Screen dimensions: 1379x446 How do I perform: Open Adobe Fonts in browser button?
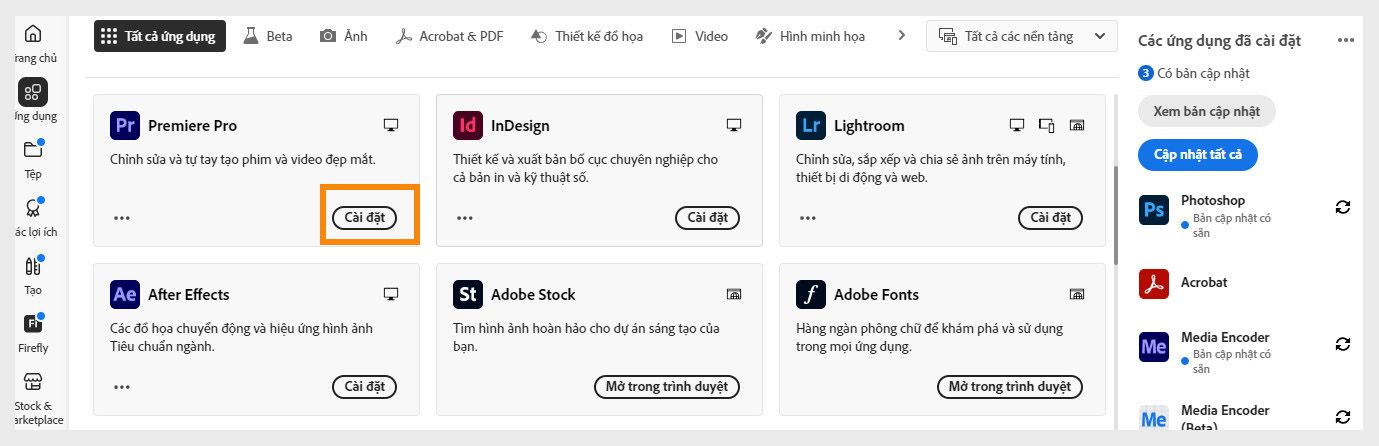[1010, 386]
